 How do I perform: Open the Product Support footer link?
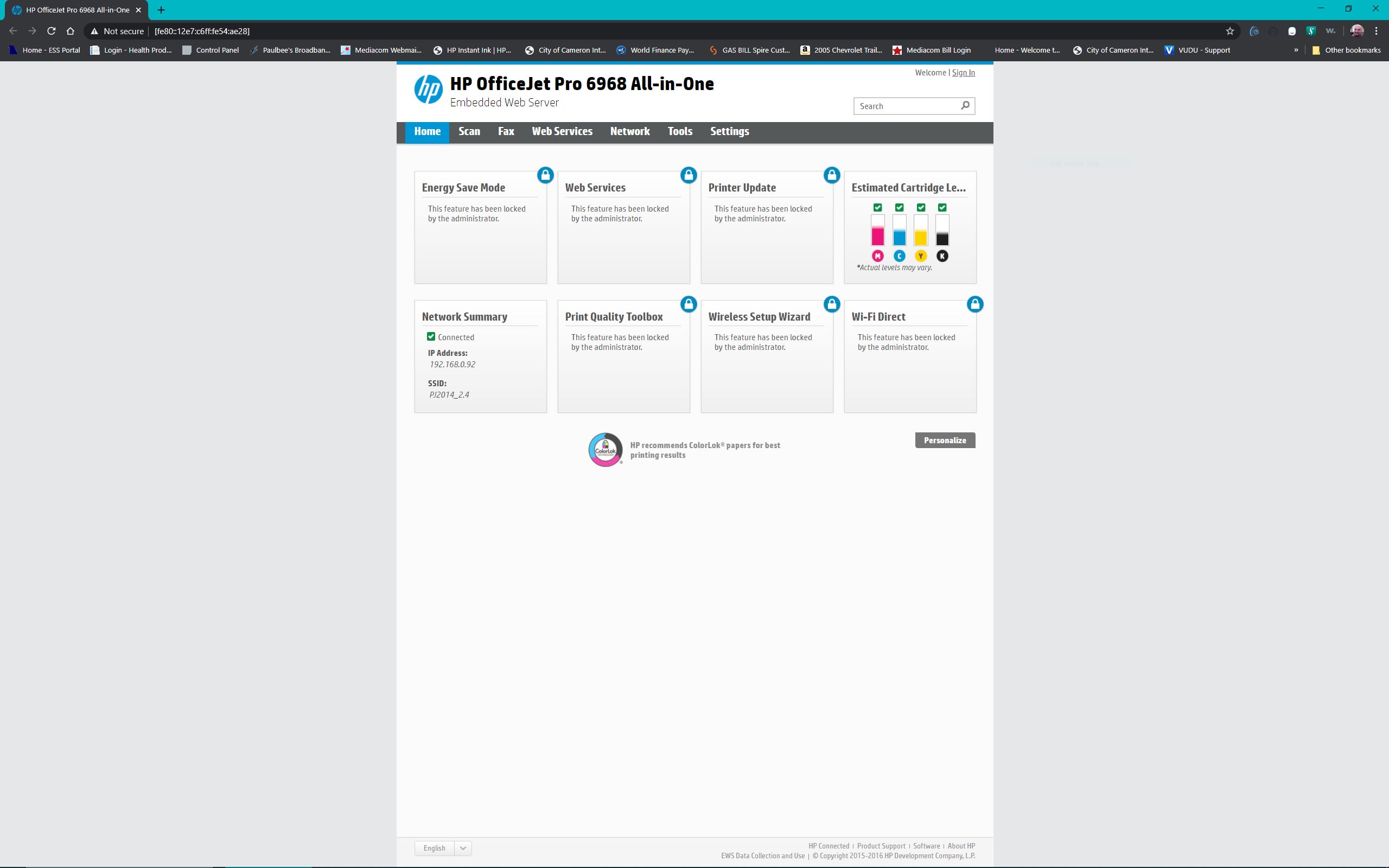(x=881, y=846)
